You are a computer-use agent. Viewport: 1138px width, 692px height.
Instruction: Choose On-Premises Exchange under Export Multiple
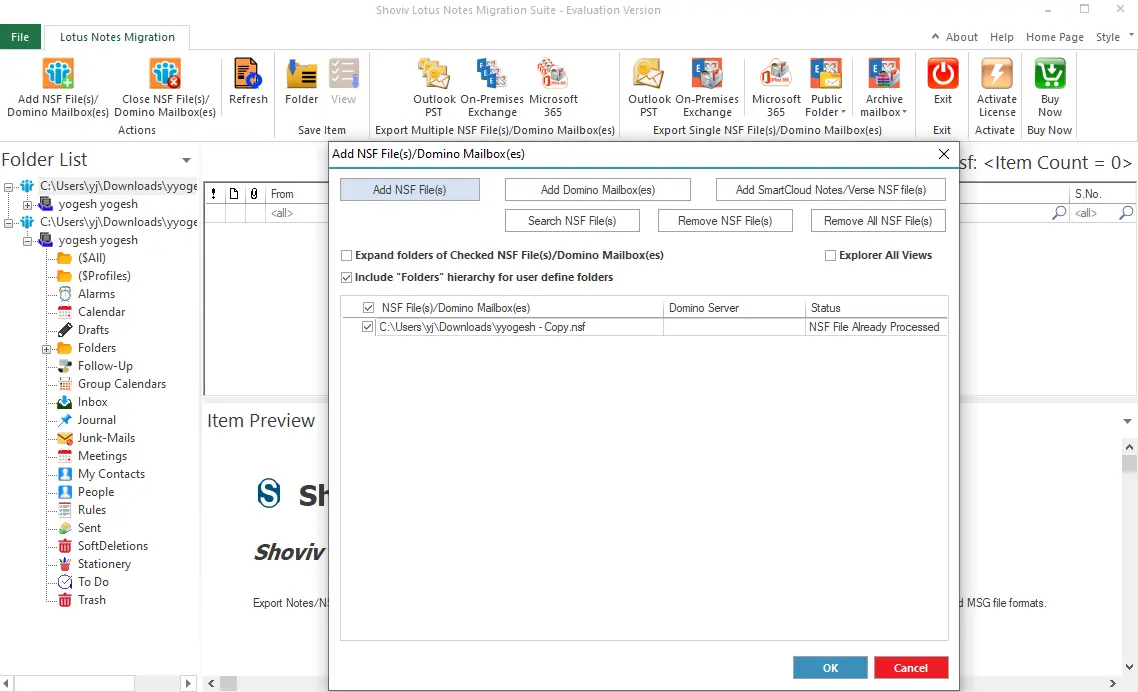click(x=491, y=73)
